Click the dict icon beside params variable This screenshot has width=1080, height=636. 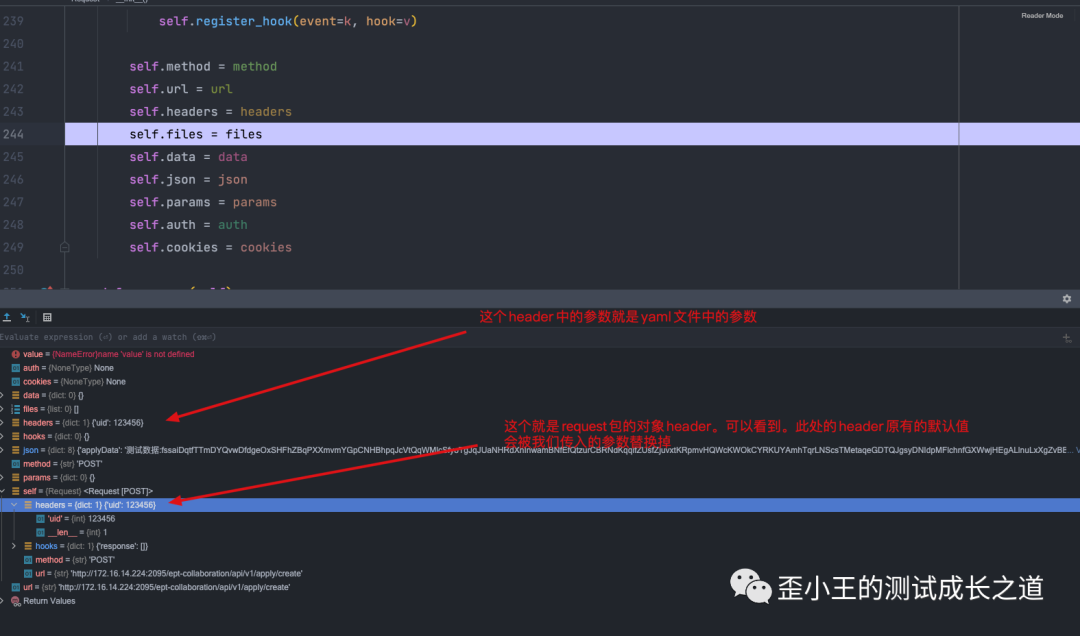point(15,478)
